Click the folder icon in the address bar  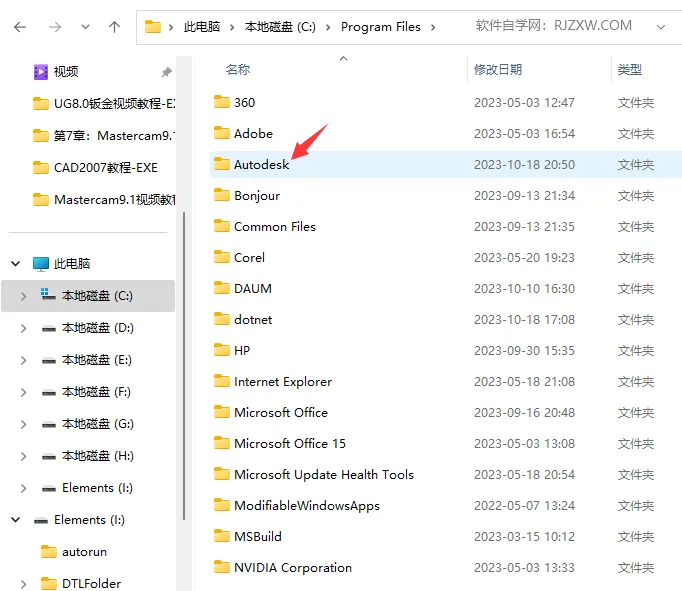[x=153, y=27]
